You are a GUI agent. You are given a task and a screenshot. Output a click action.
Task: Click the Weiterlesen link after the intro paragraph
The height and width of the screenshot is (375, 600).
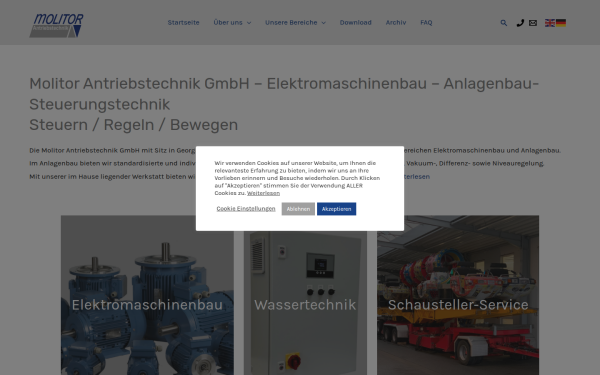click(x=416, y=176)
